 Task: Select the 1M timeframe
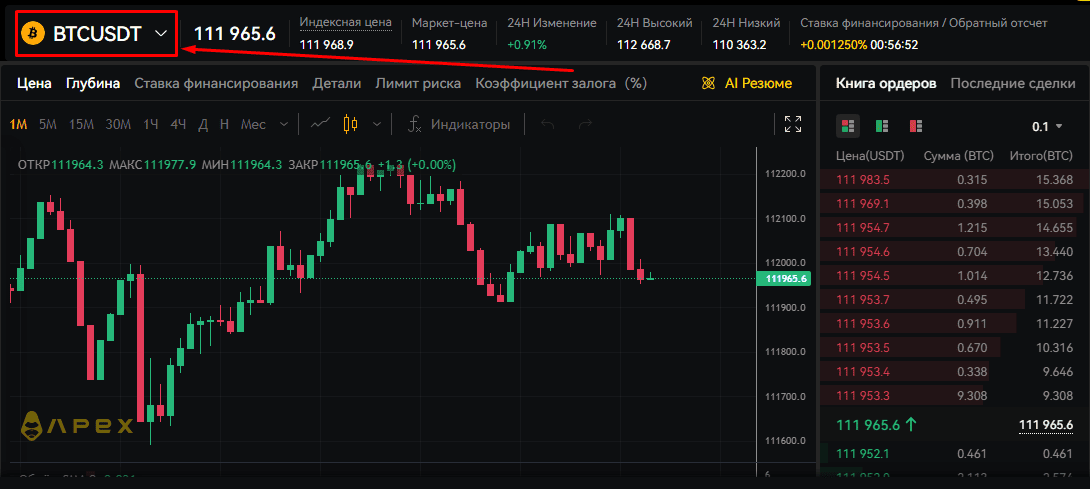click(x=18, y=125)
